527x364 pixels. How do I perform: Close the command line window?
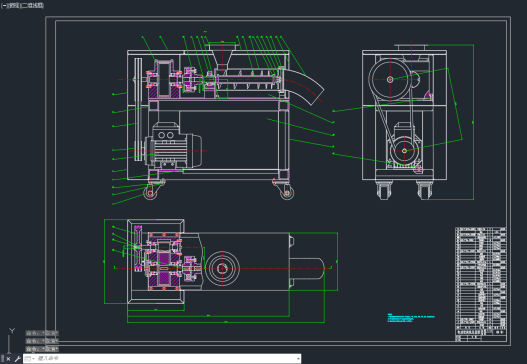point(8,359)
